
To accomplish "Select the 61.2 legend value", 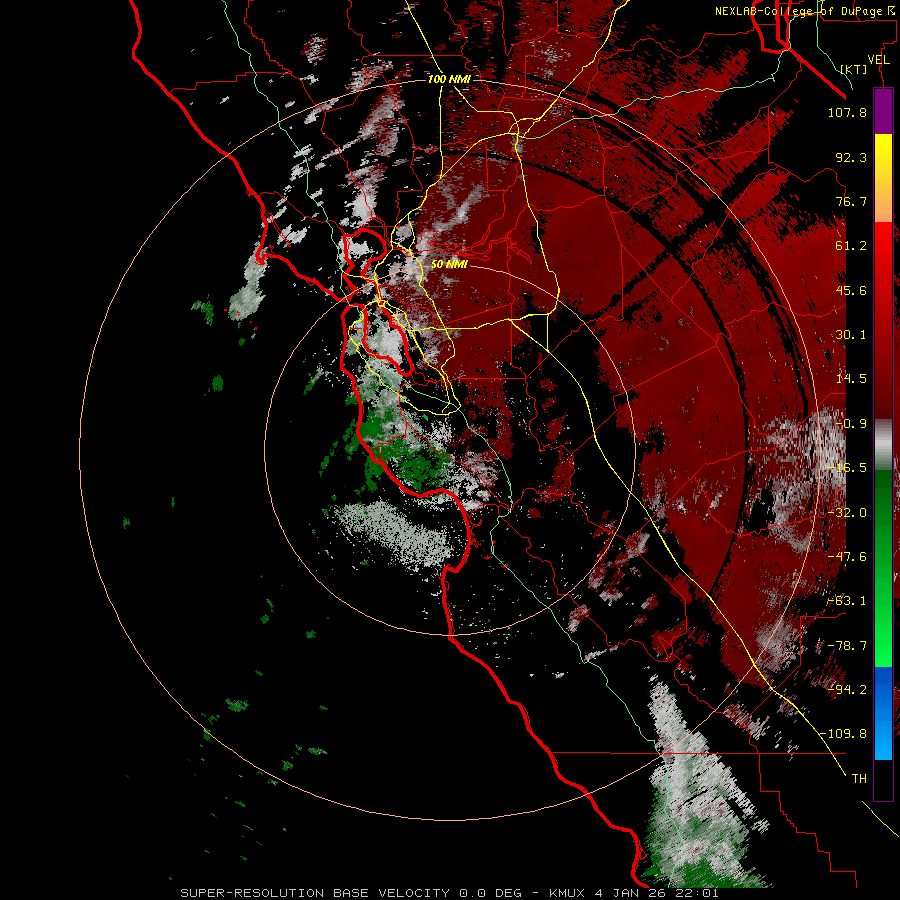I will pos(851,246).
